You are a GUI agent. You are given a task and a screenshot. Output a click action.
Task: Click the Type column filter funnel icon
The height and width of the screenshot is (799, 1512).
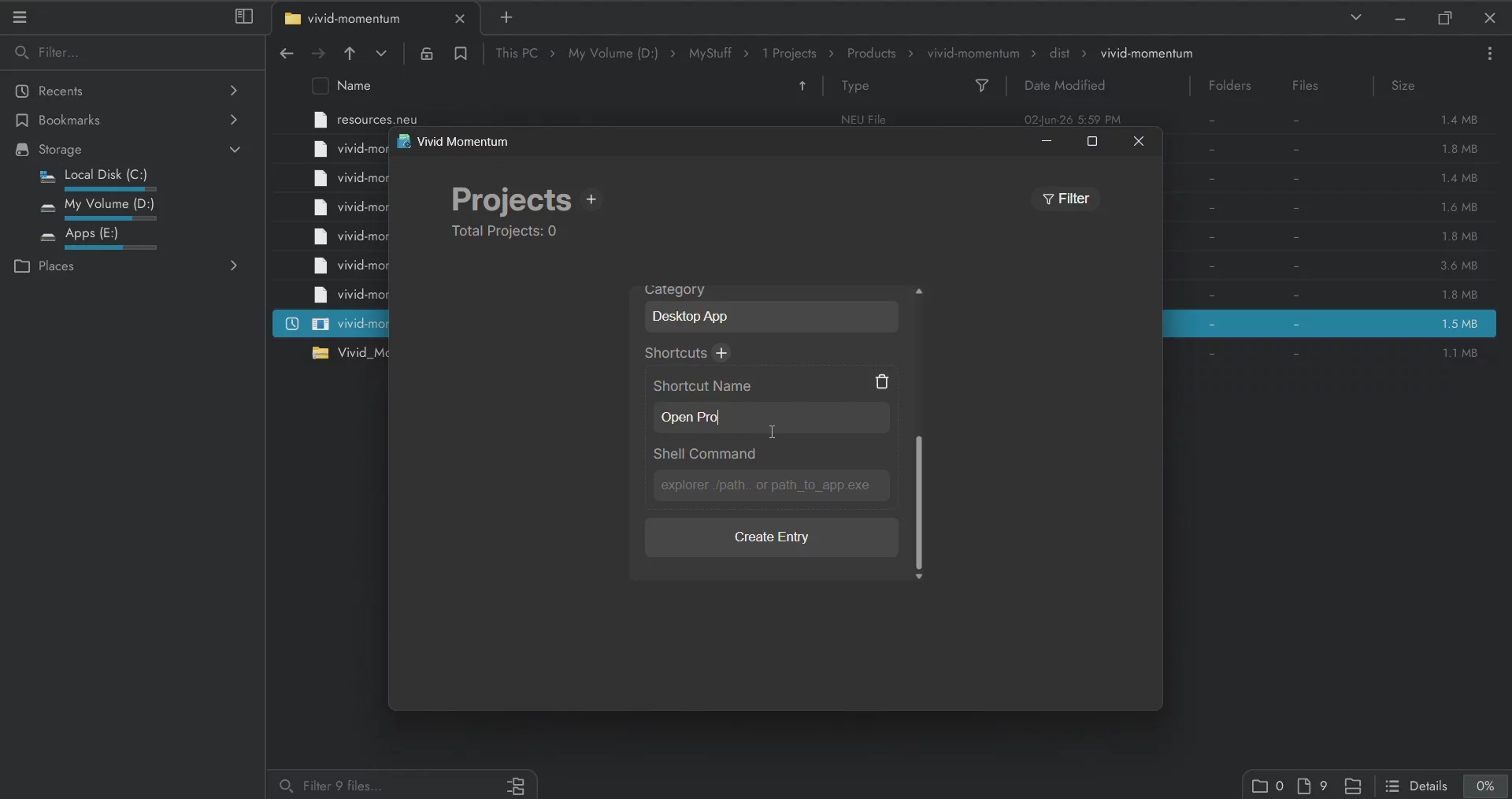tap(983, 86)
